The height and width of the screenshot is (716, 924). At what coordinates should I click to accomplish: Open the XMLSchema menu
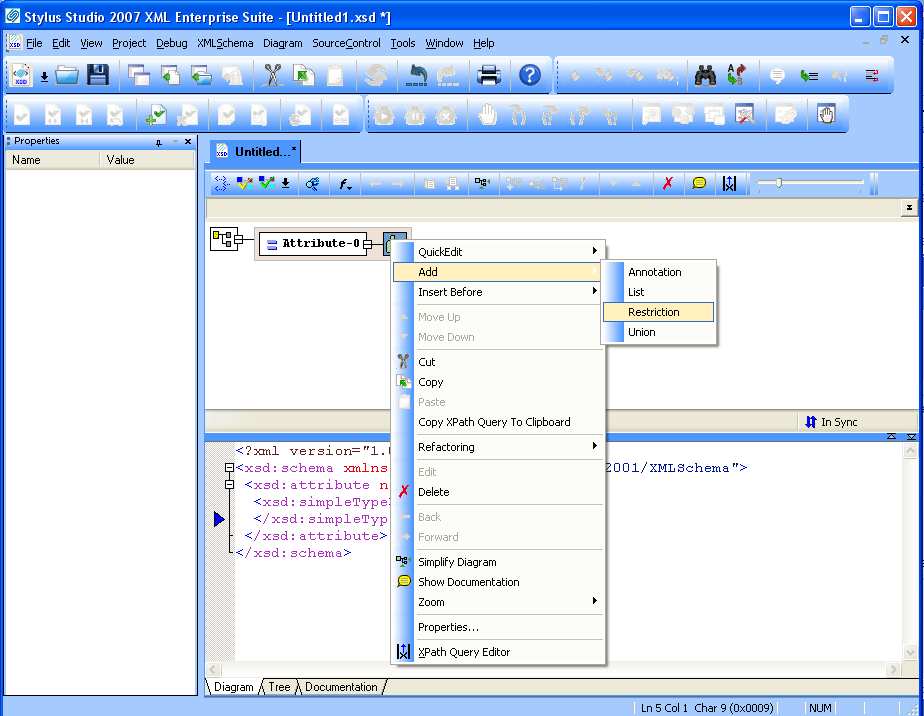tap(225, 43)
